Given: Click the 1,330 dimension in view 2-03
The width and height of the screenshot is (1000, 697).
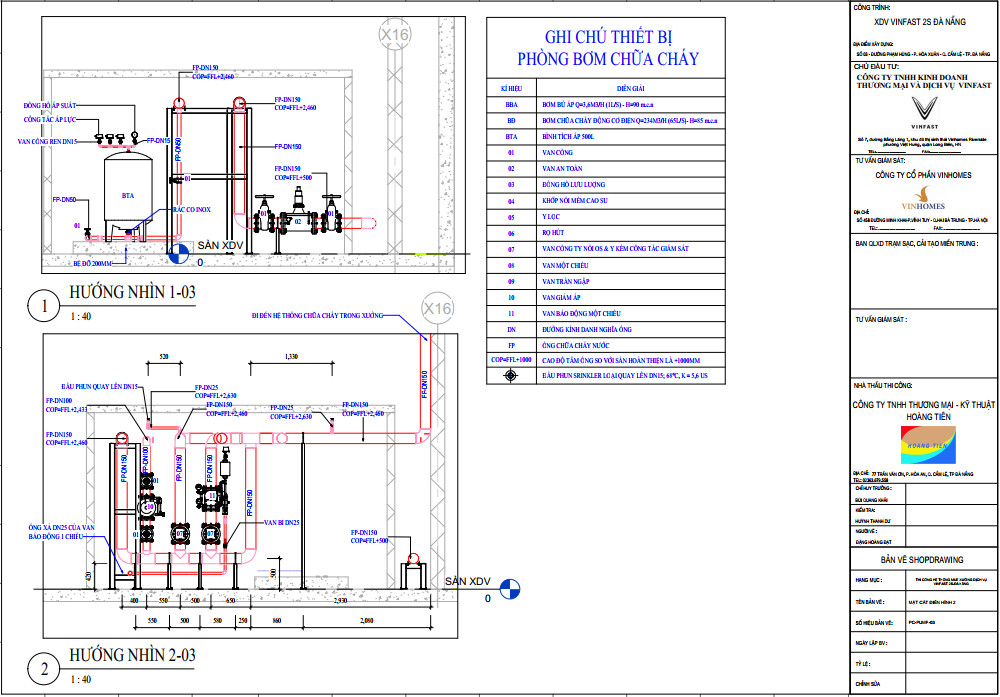Looking at the screenshot, I should [x=291, y=356].
